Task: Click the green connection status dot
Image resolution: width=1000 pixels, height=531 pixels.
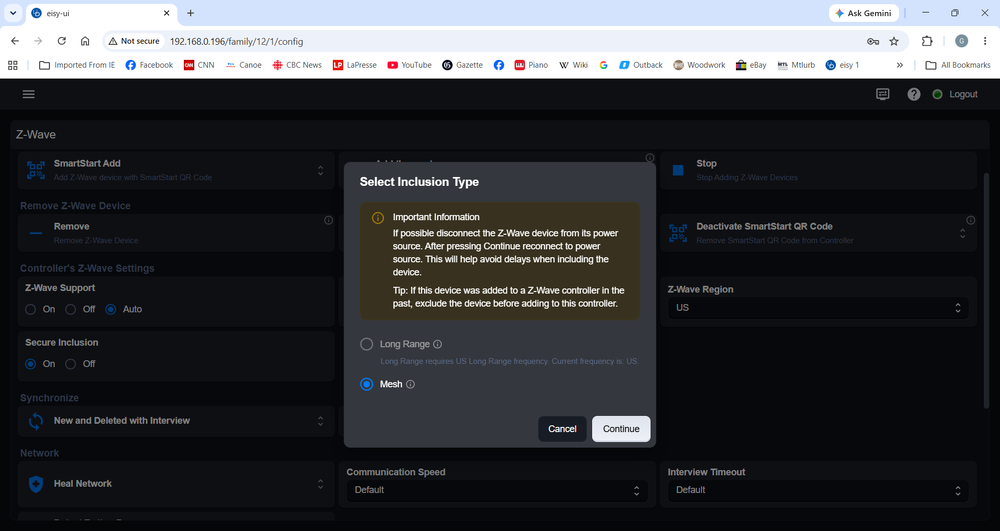Action: [x=938, y=94]
